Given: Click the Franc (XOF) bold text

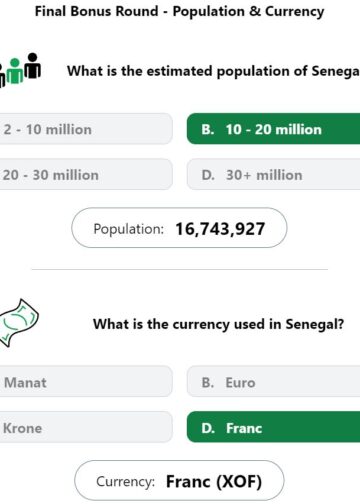Looking at the screenshot, I should 214,482.
